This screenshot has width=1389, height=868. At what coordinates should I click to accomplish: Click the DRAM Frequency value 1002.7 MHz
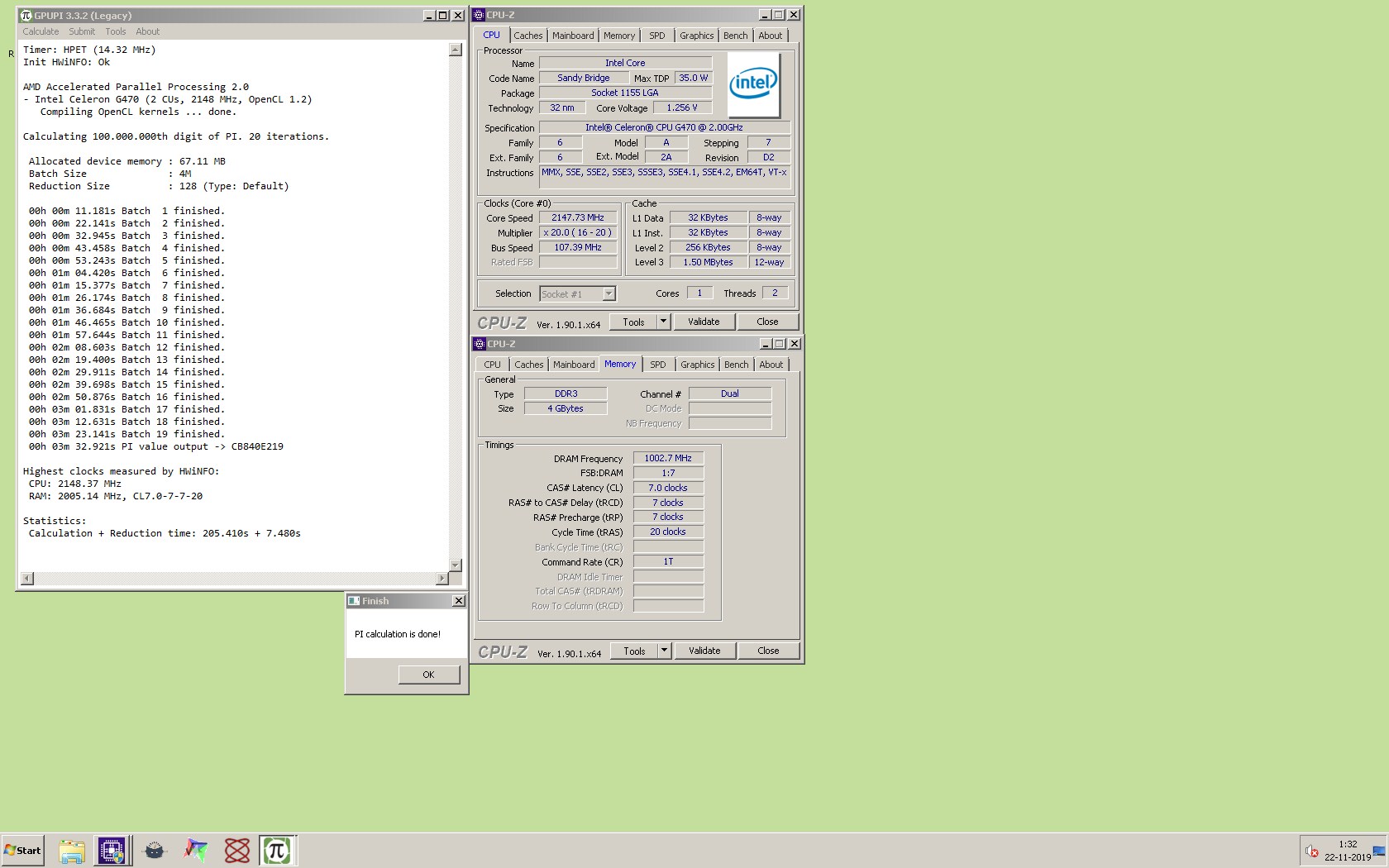point(668,458)
